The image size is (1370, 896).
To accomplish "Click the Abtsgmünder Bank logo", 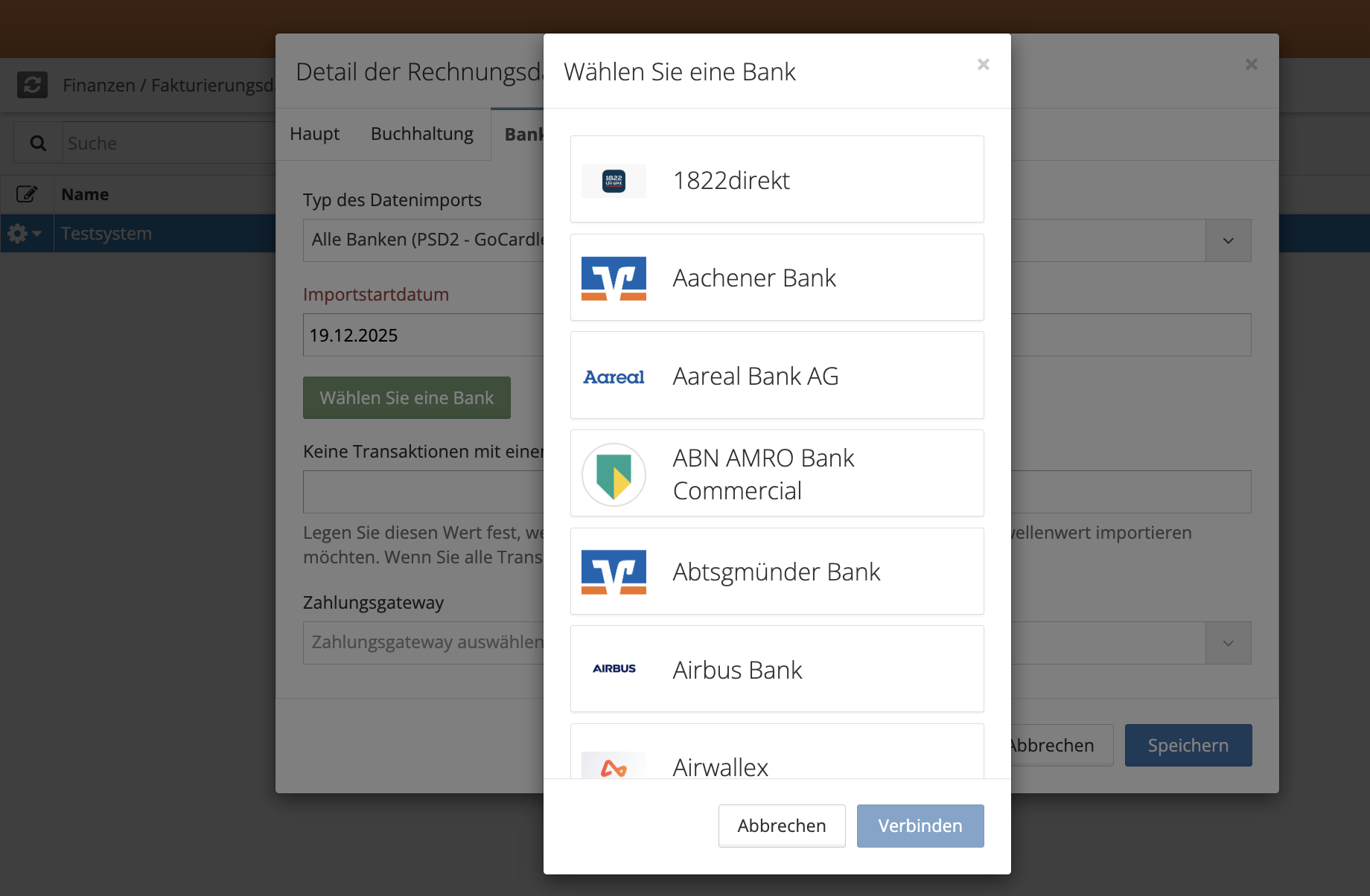I will coord(614,572).
